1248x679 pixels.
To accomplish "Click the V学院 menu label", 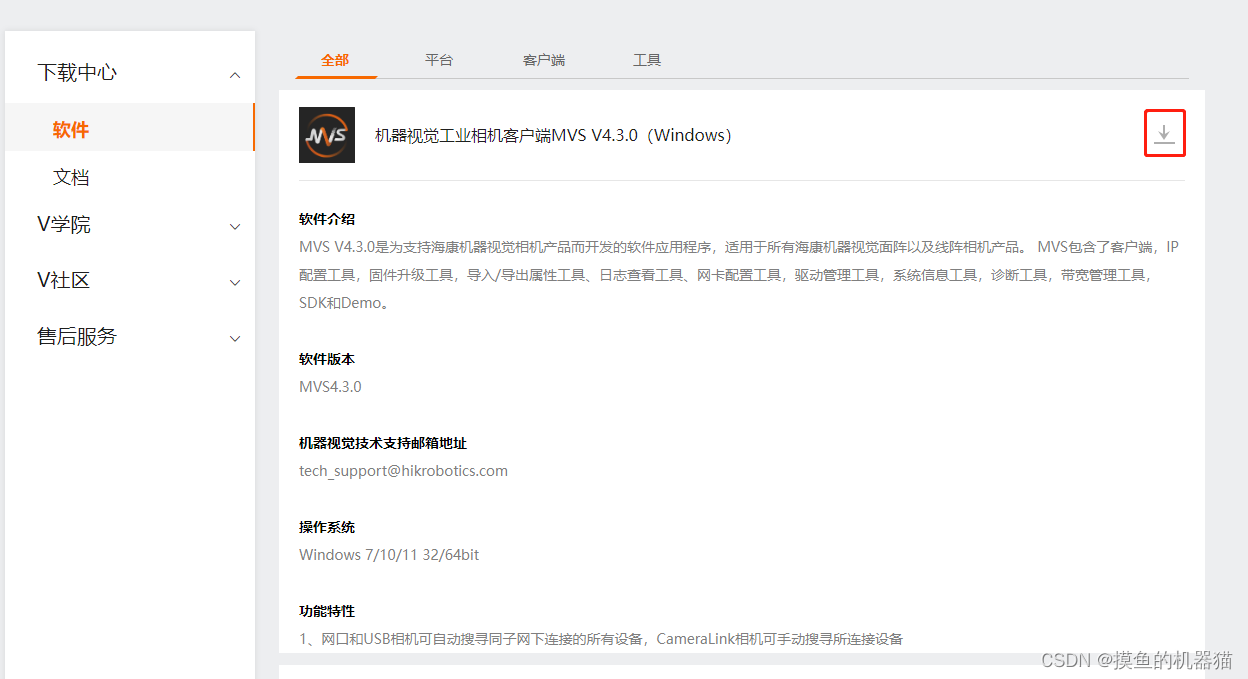I will coord(64,224).
